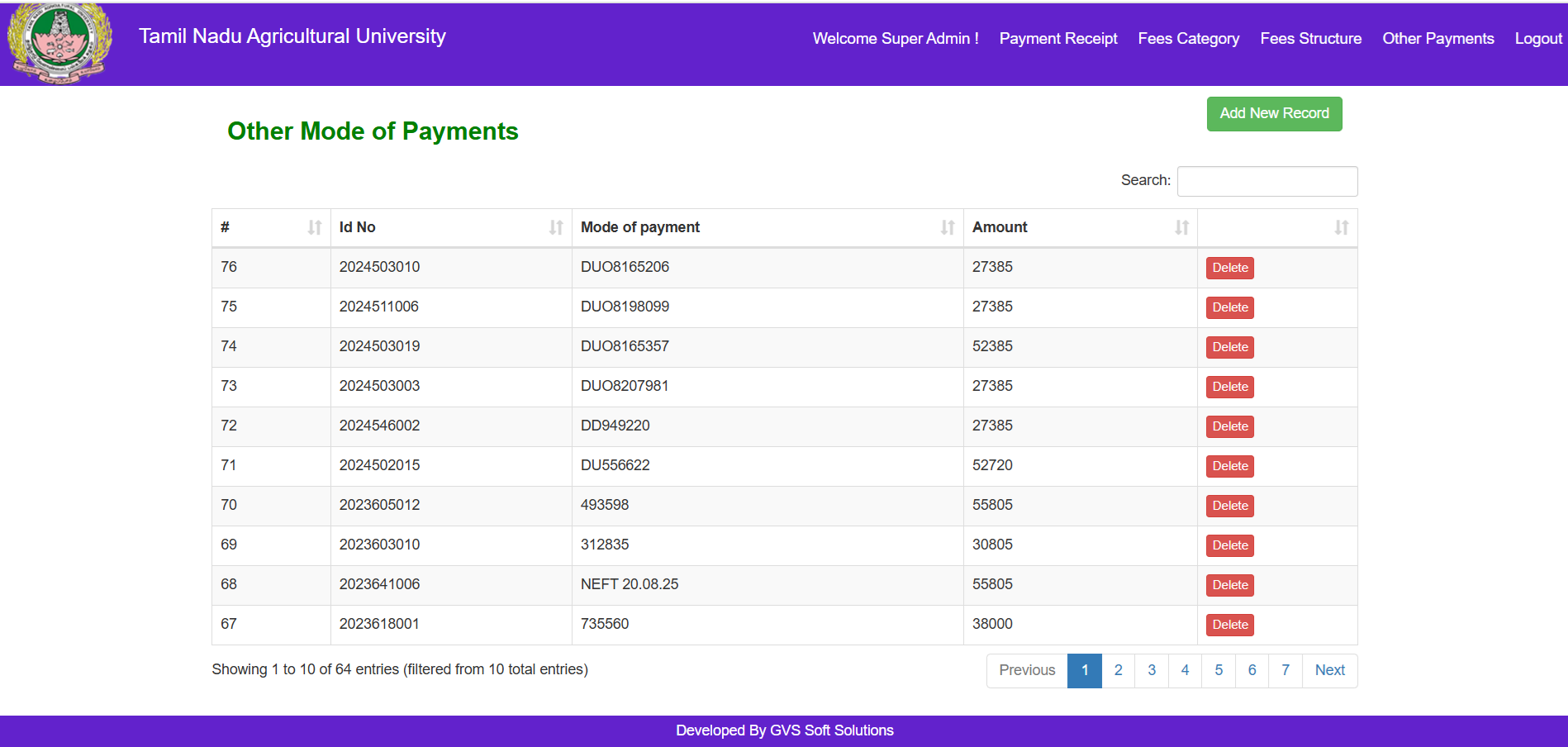This screenshot has width=1568, height=747.
Task: Focus the Search input field
Action: tap(1266, 181)
